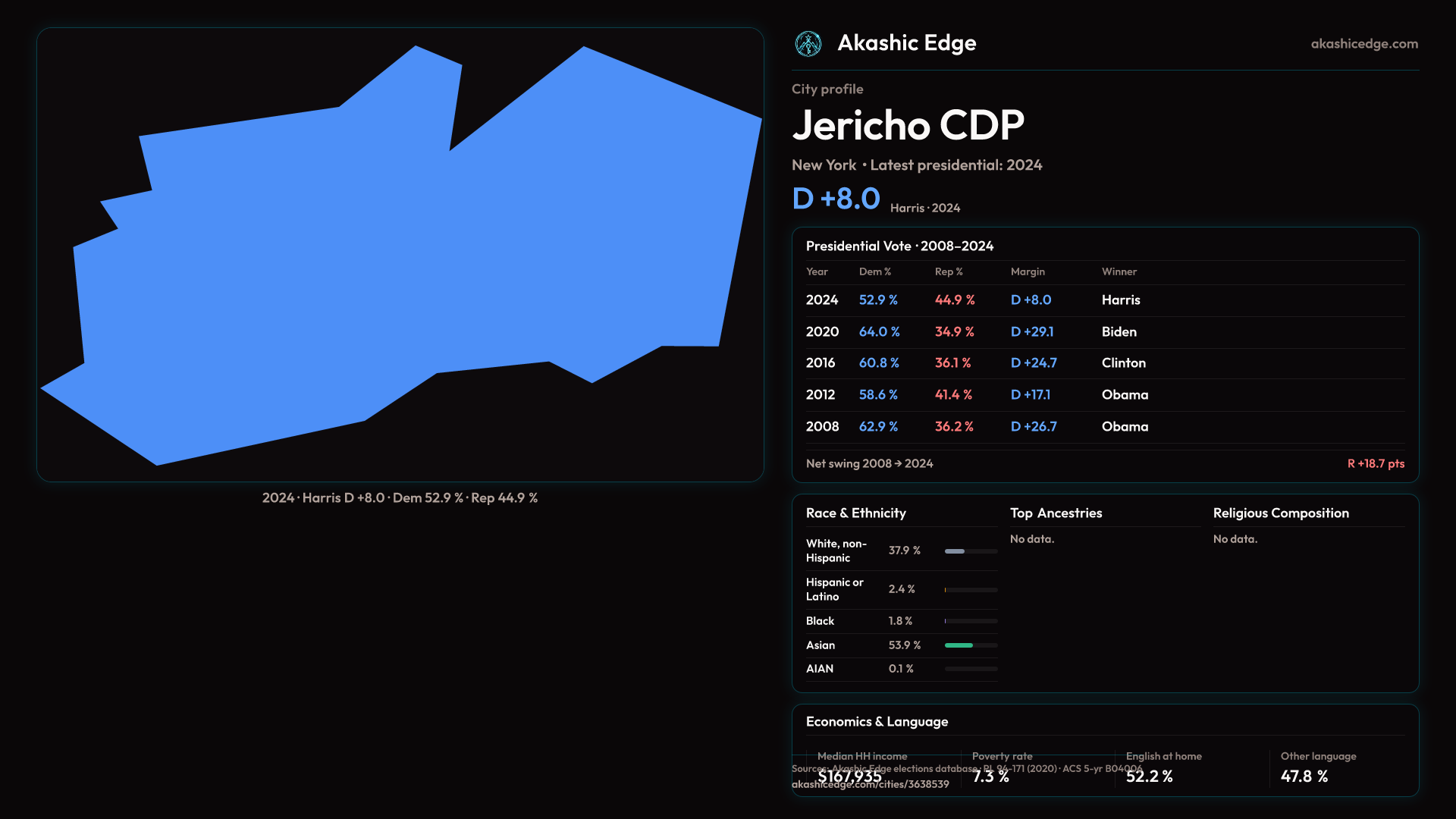Click the White, non-Hispanic bar

(x=955, y=551)
